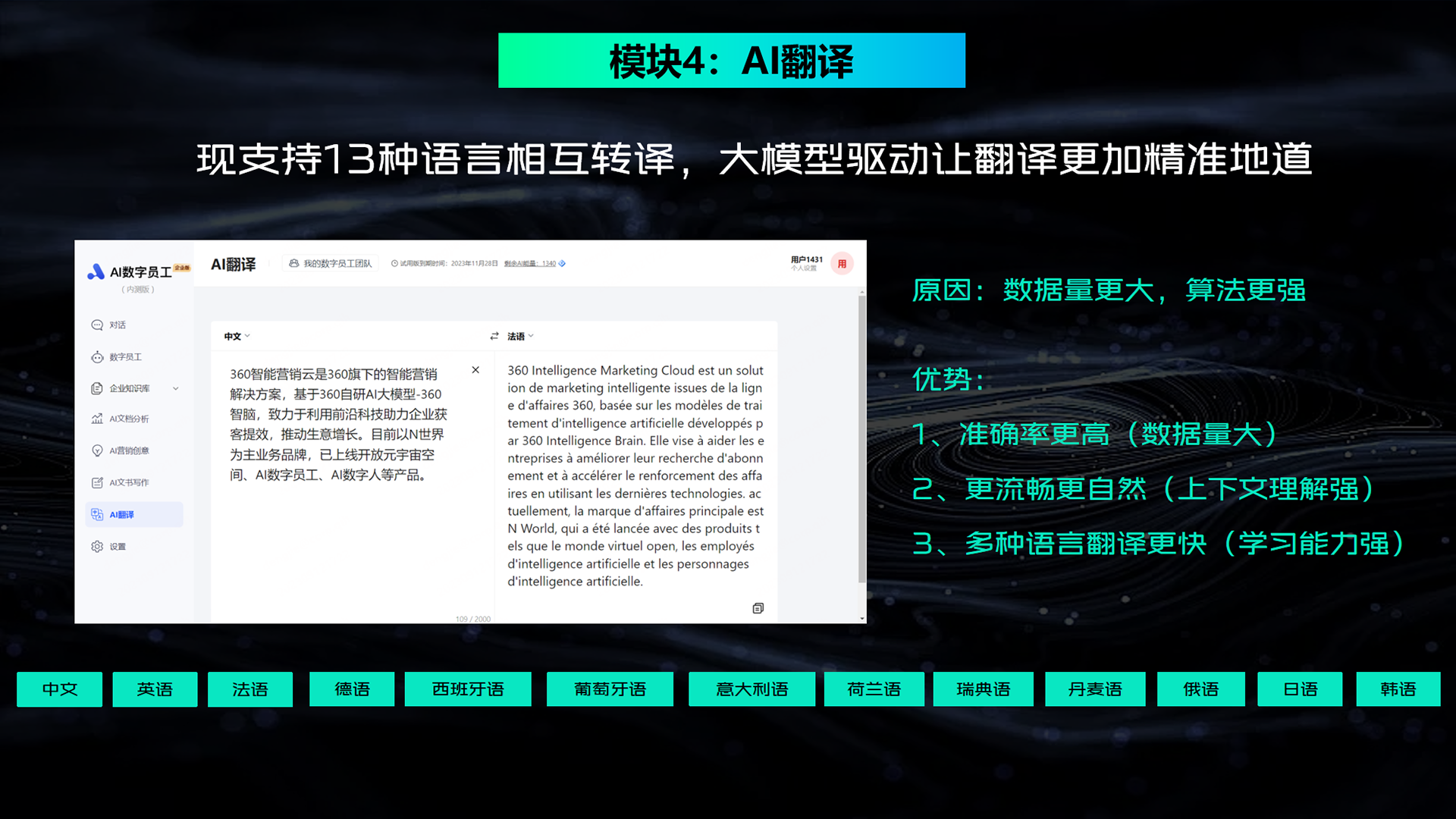Viewport: 1456px width, 819px height.
Task: Open the AI文书写作 pencil icon
Action: (97, 482)
